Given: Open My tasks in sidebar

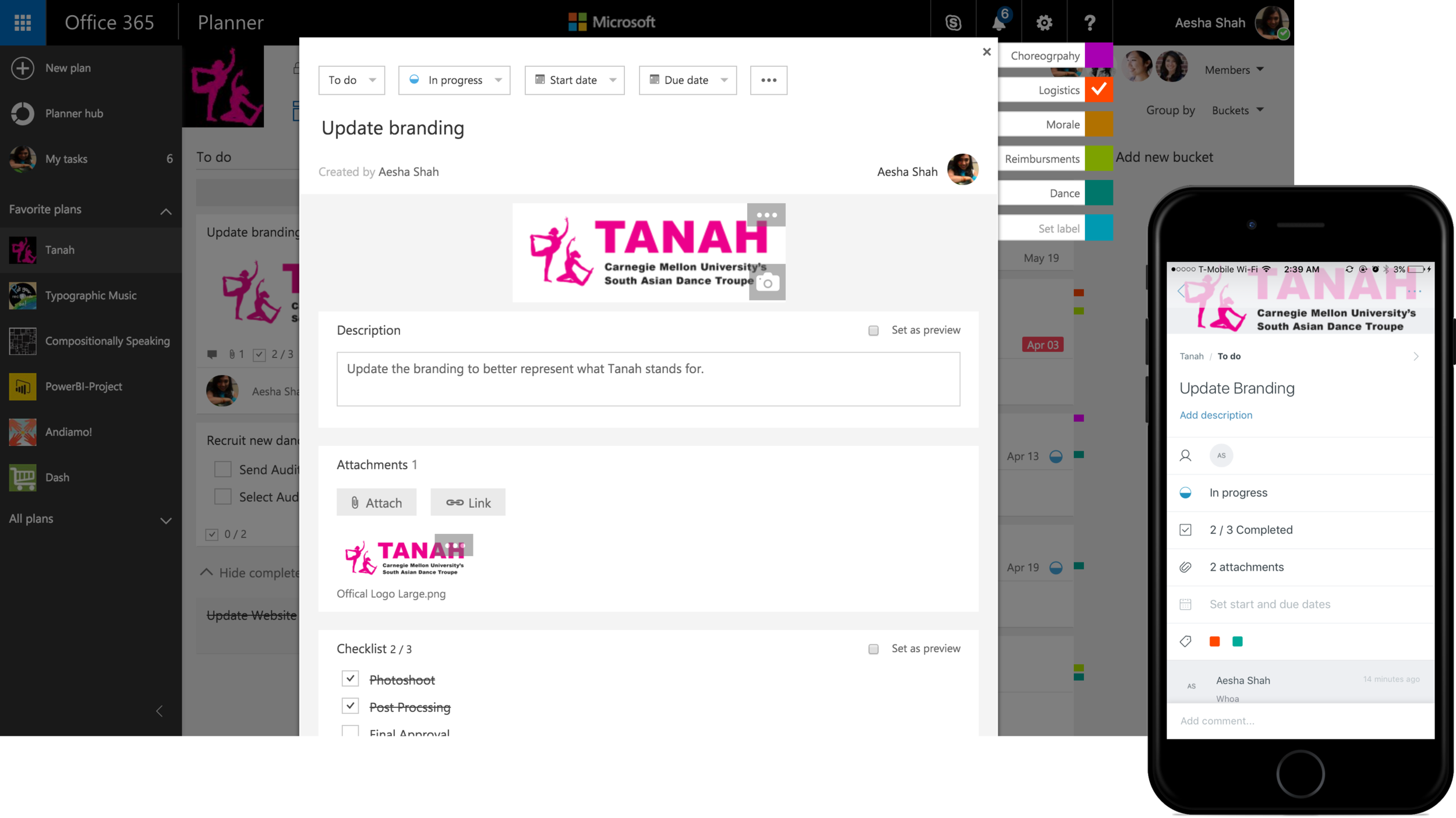Looking at the screenshot, I should tap(66, 159).
